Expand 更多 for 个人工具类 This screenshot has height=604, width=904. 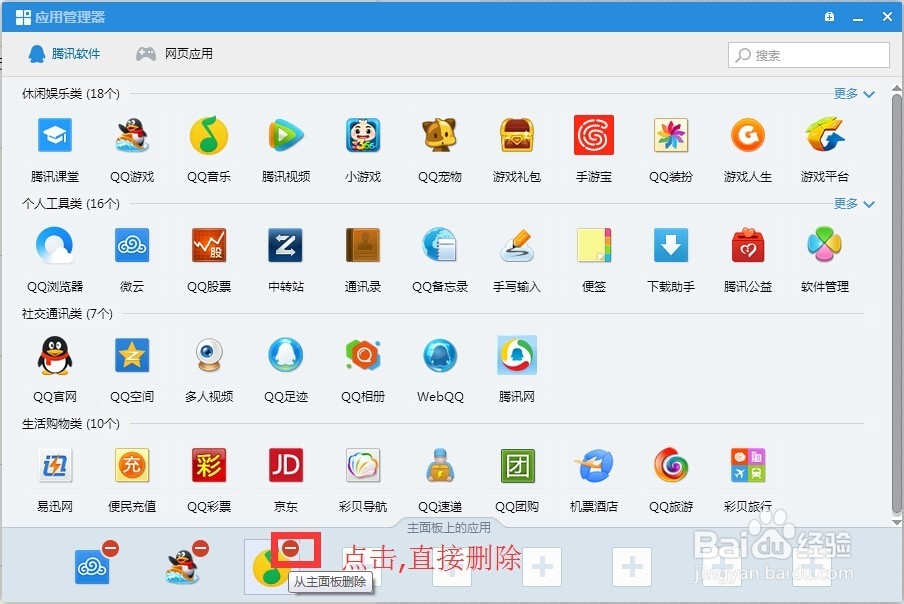(x=854, y=203)
